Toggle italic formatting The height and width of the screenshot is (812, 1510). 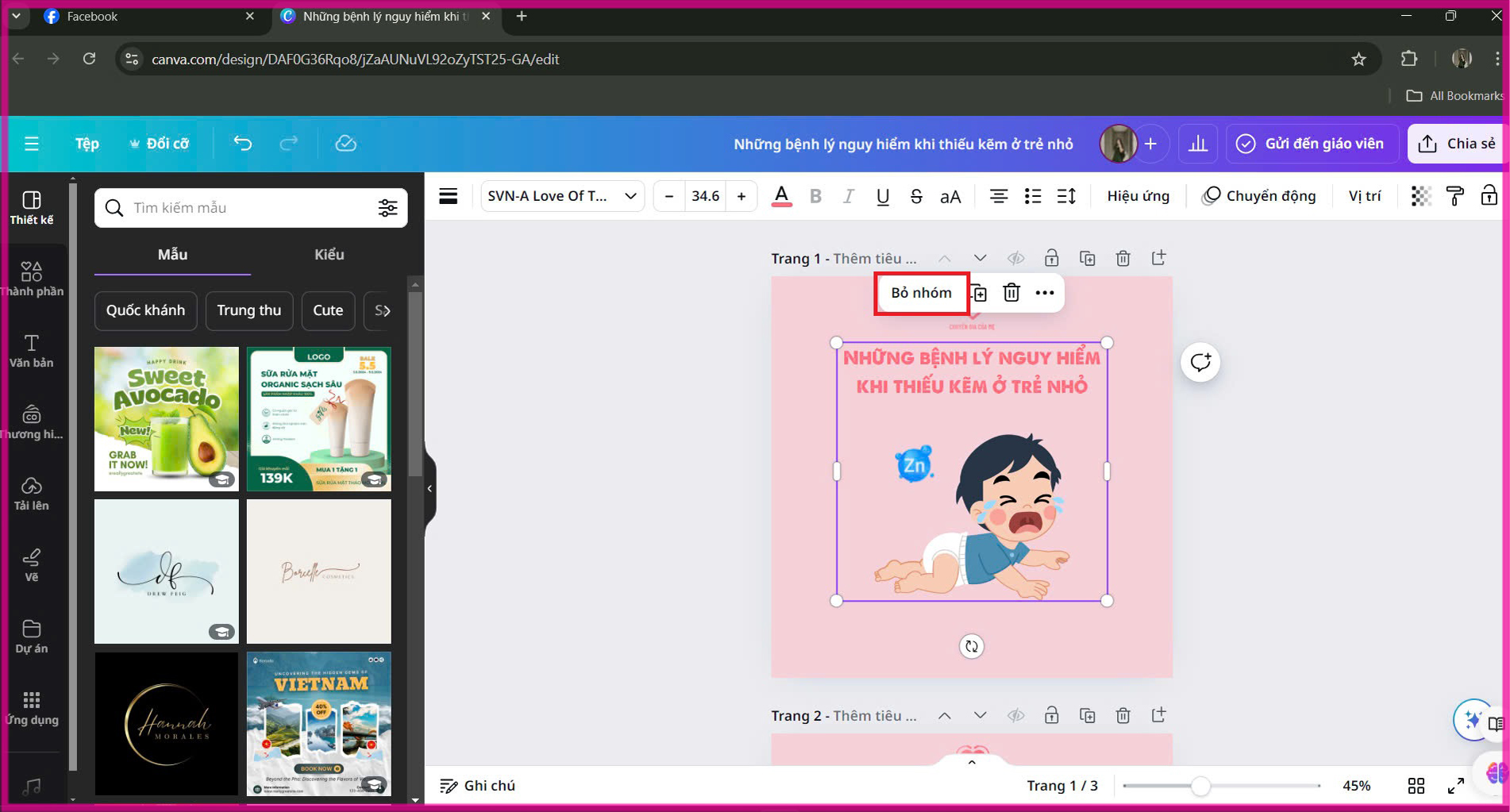[x=849, y=196]
